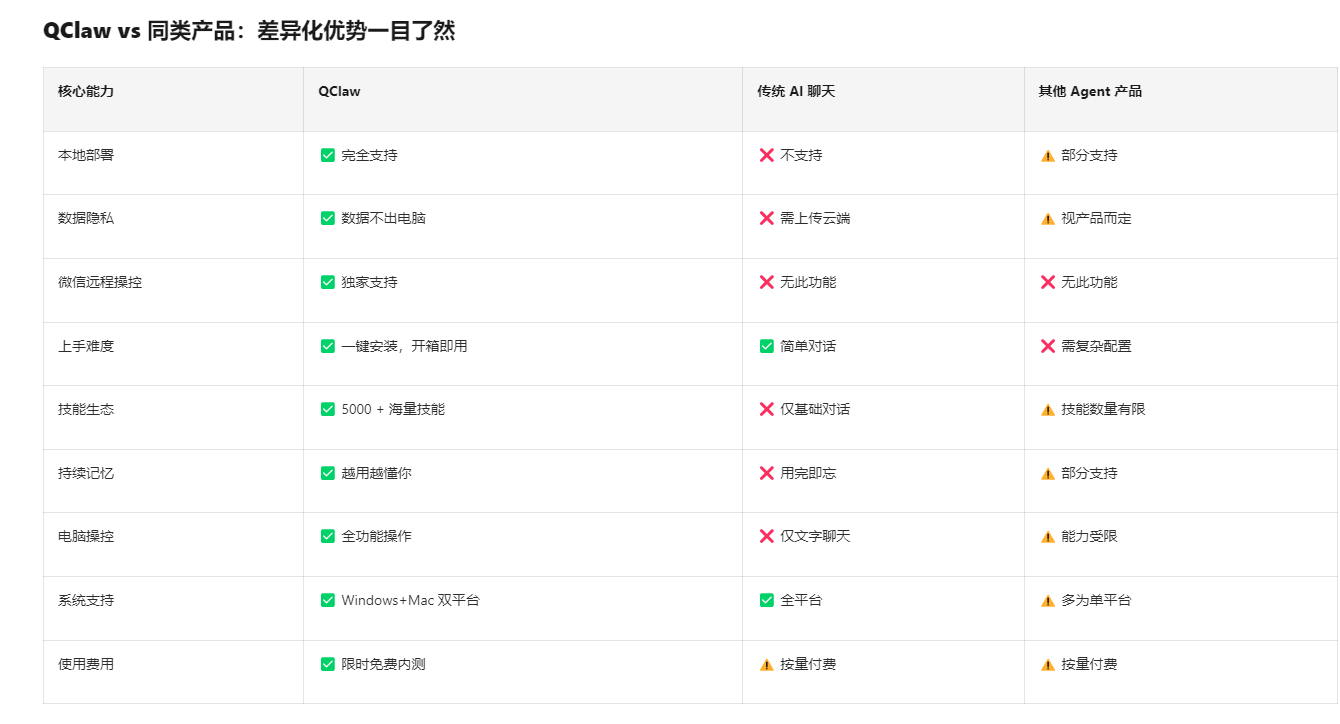Click the 技能数量有限 cell text
This screenshot has width=1340, height=724.
[x=1103, y=409]
